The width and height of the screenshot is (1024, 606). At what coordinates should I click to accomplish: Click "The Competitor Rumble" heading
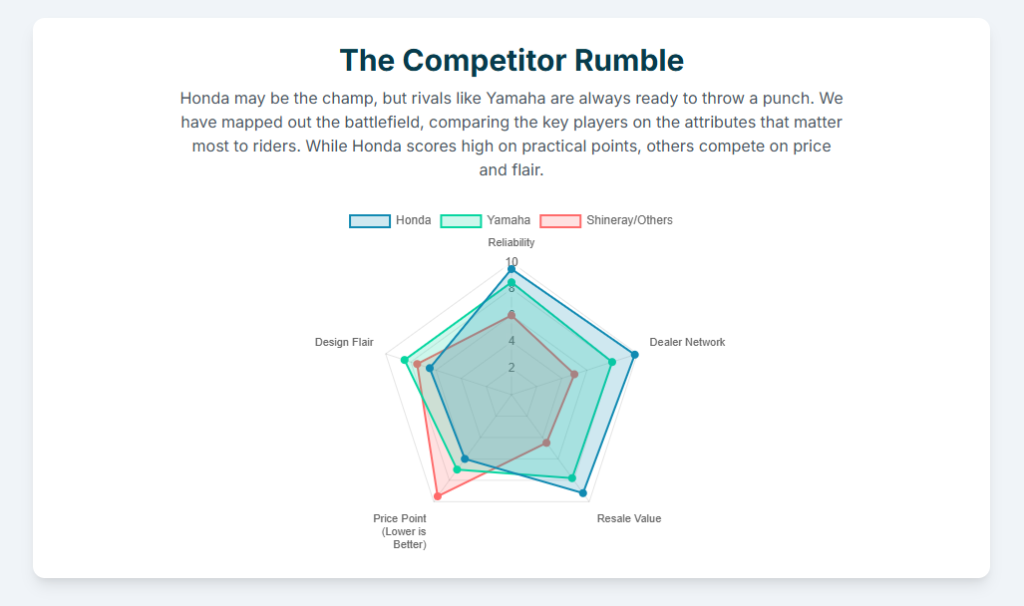[511, 60]
